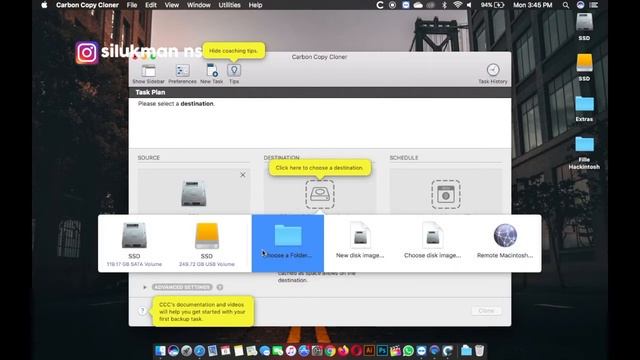Pick the 119 GB SATA SSD as destination
Image resolution: width=640 pixels, height=360 pixels.
pyautogui.click(x=134, y=244)
